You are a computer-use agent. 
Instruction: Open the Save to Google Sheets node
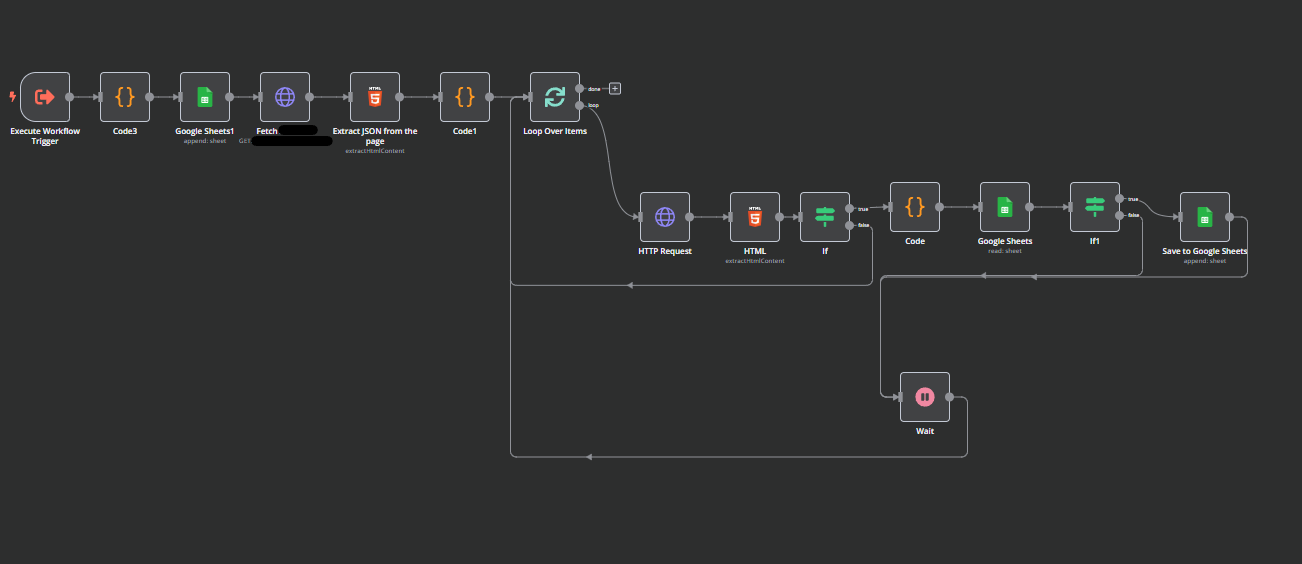point(1205,217)
